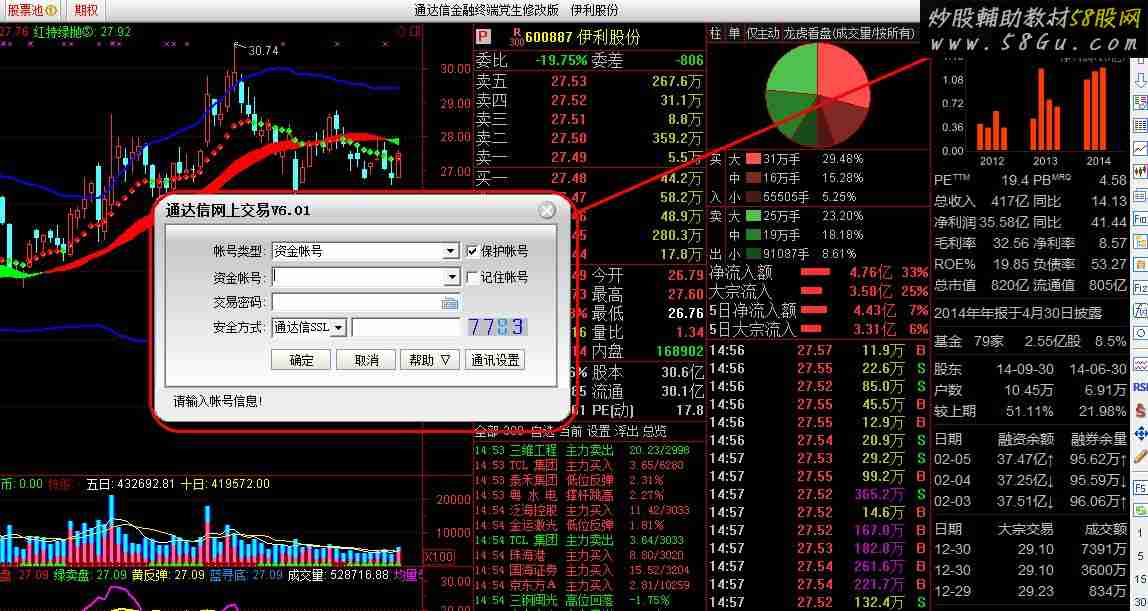
Task: Check the 记住帐号 checkbox
Action: coord(473,278)
